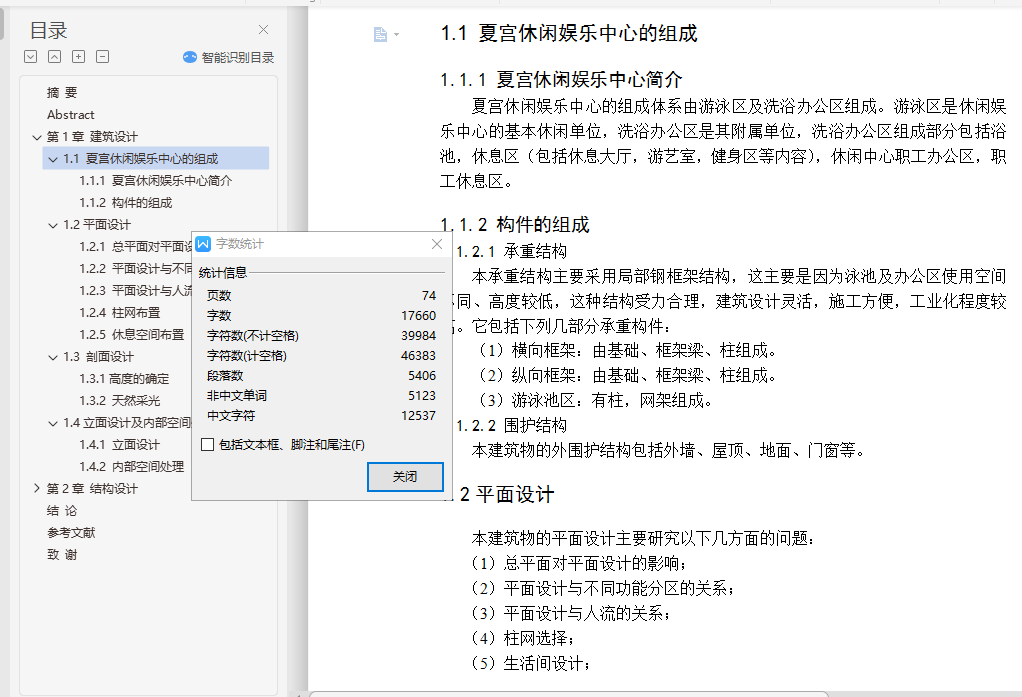Collapse the 1.2 平面设计 outline node
Screen dimensions: 1022x697
click(x=53, y=225)
